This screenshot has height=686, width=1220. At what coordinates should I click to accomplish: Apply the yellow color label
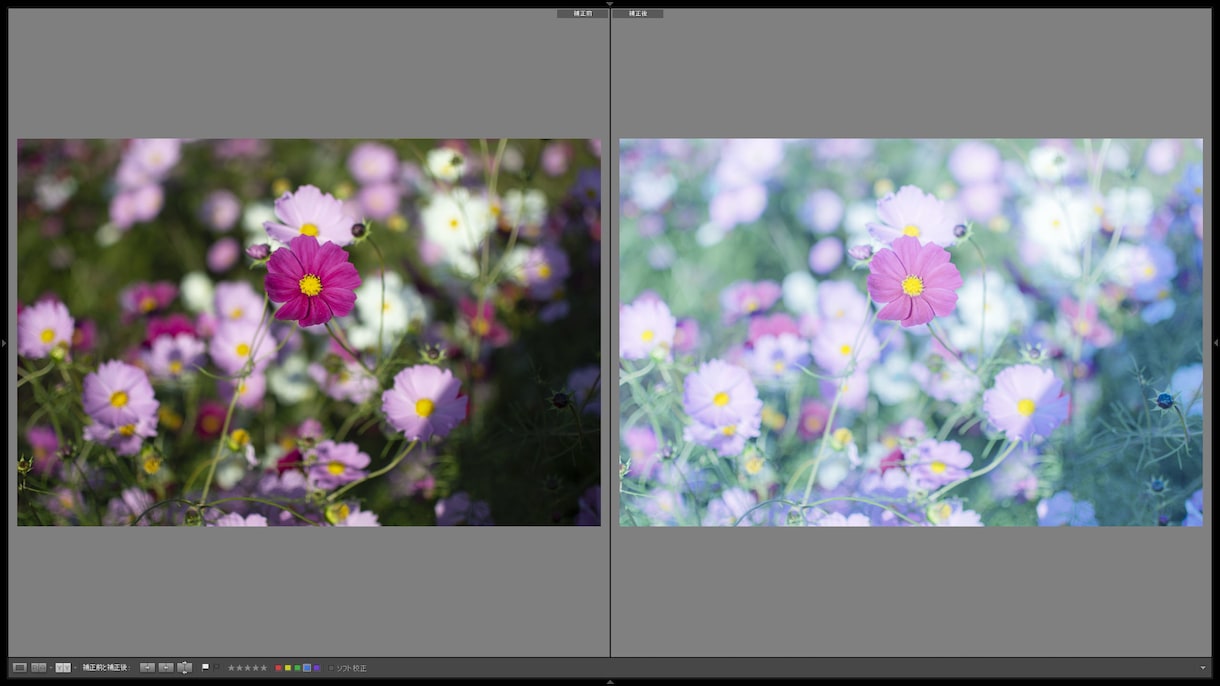[x=288, y=668]
